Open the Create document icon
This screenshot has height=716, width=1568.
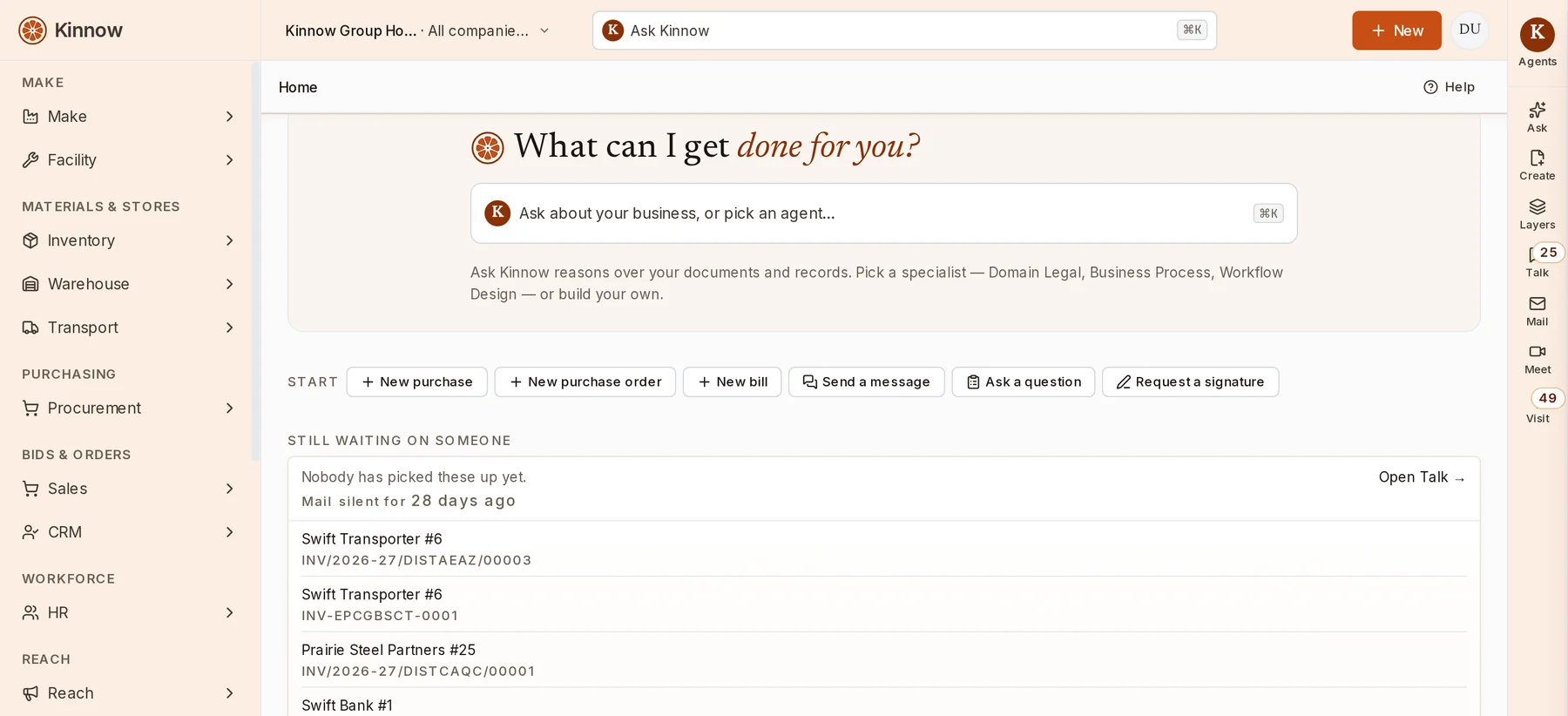pos(1537,158)
